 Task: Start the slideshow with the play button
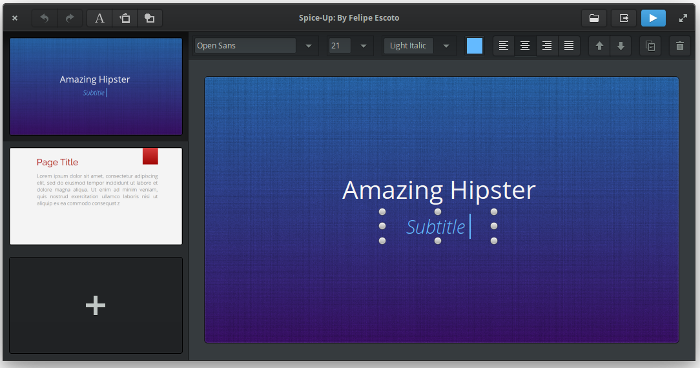click(x=653, y=18)
